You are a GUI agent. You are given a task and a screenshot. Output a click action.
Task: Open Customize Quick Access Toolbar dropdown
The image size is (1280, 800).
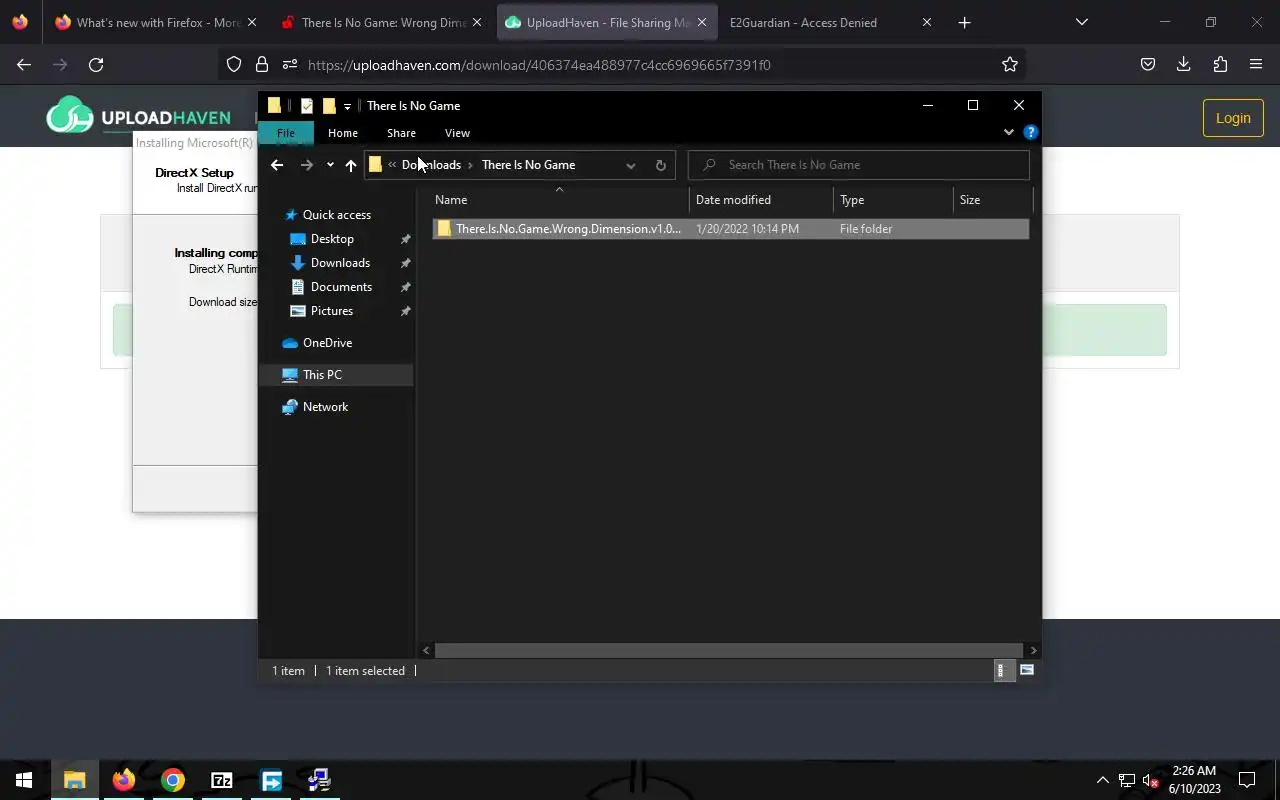point(347,106)
